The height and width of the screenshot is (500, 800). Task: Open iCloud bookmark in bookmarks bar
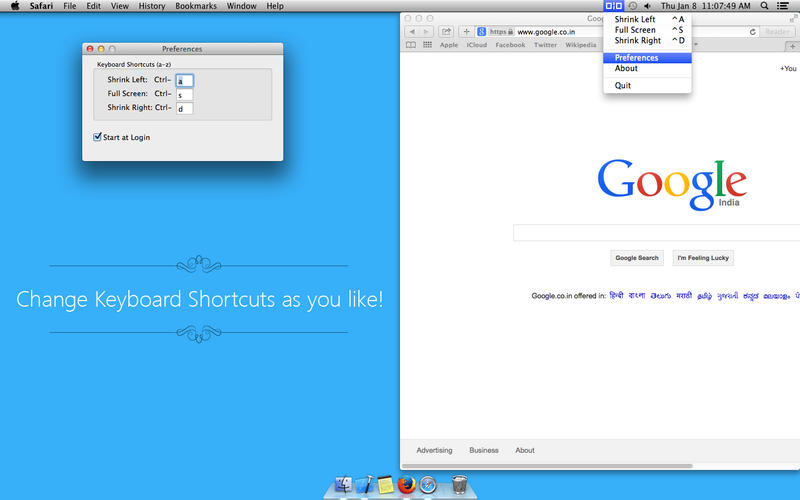(477, 45)
